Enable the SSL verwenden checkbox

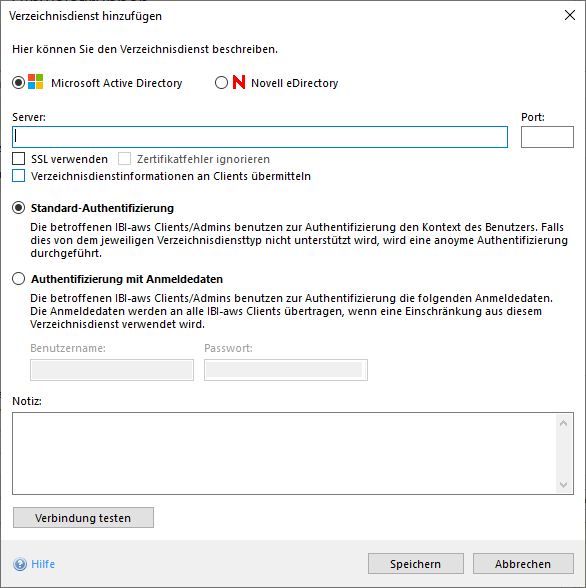click(18, 159)
